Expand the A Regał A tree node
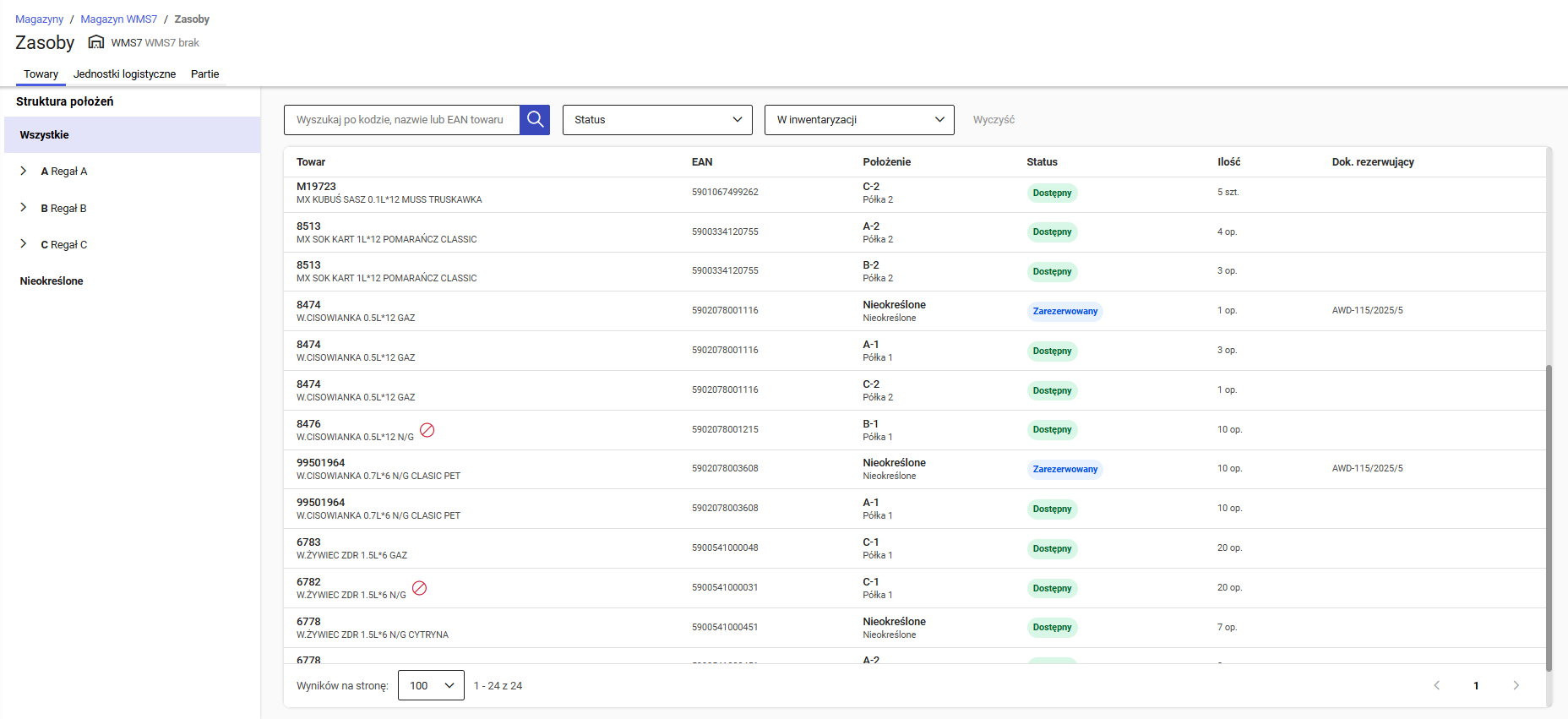 (x=24, y=171)
